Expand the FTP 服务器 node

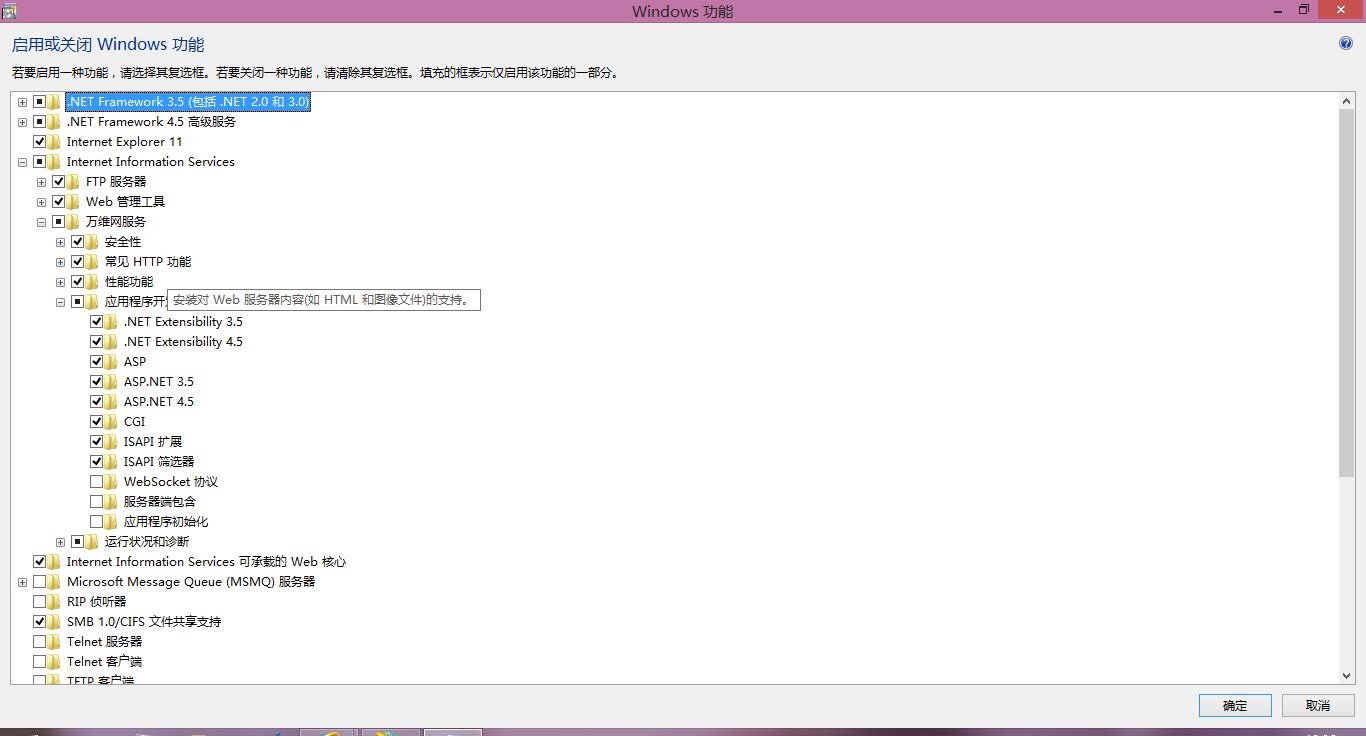pos(41,182)
